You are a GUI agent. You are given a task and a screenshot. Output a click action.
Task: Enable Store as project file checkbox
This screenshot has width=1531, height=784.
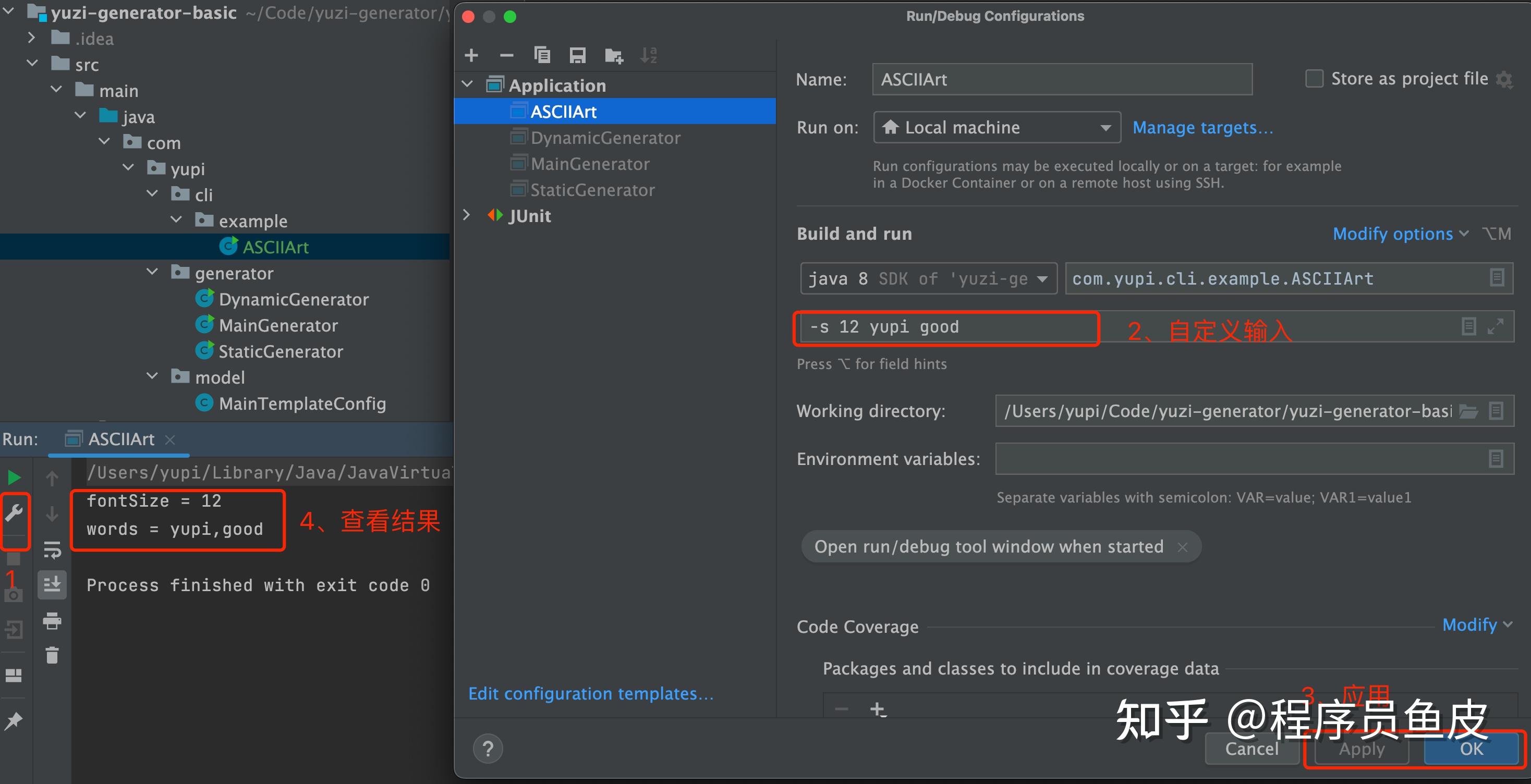click(x=1314, y=78)
